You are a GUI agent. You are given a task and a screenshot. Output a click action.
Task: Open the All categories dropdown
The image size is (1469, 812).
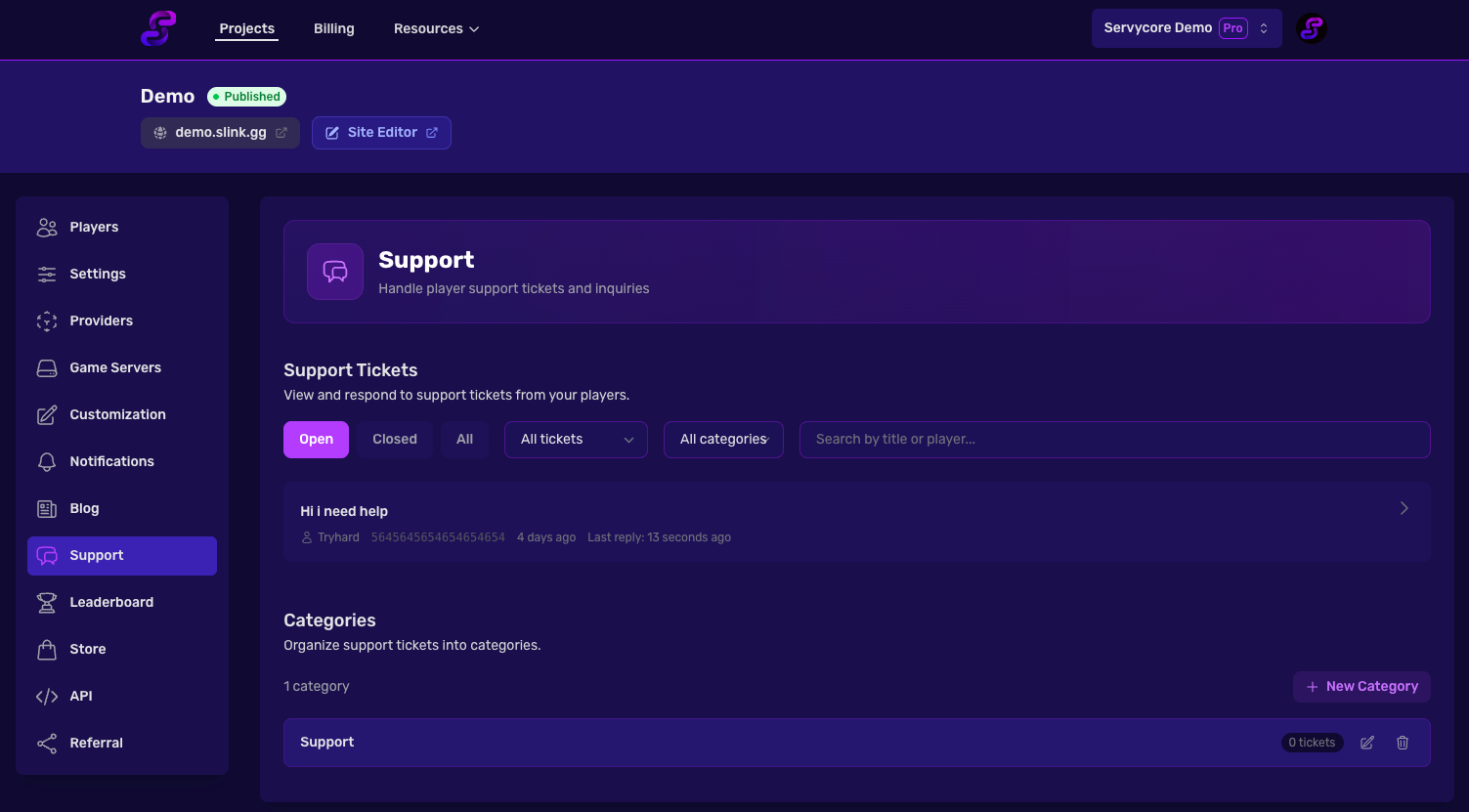723,440
